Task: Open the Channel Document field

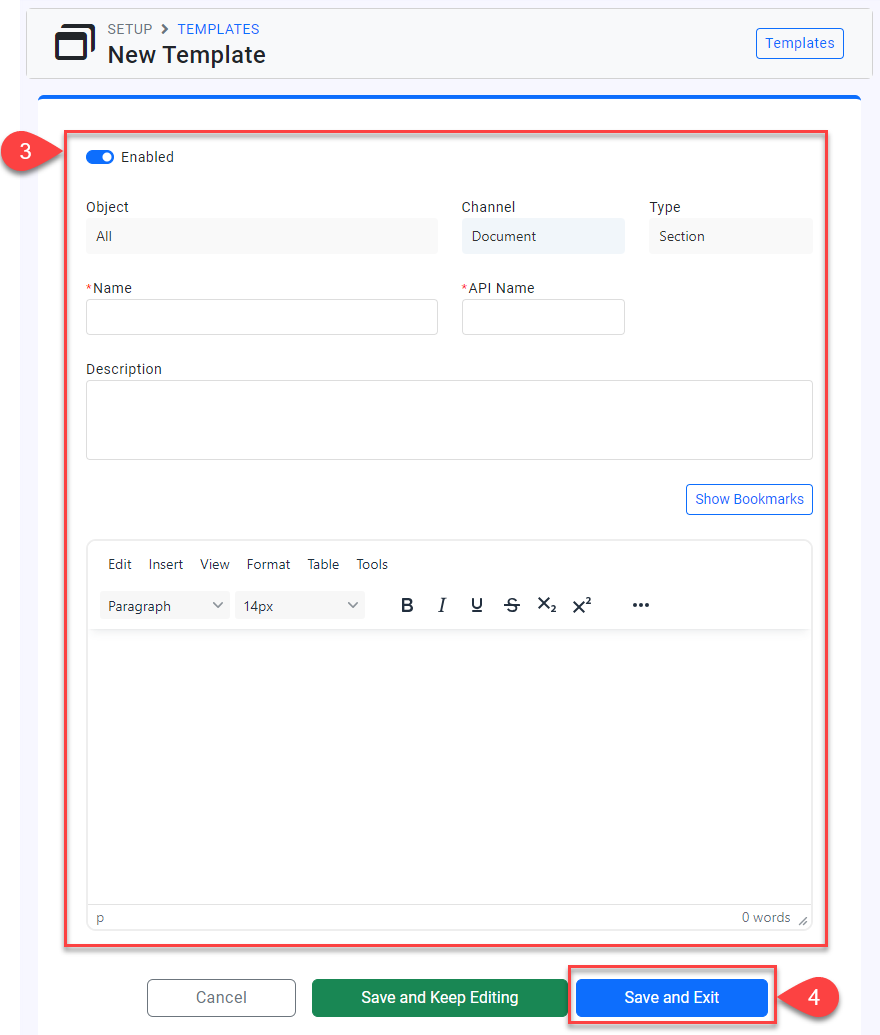Action: pyautogui.click(x=543, y=237)
